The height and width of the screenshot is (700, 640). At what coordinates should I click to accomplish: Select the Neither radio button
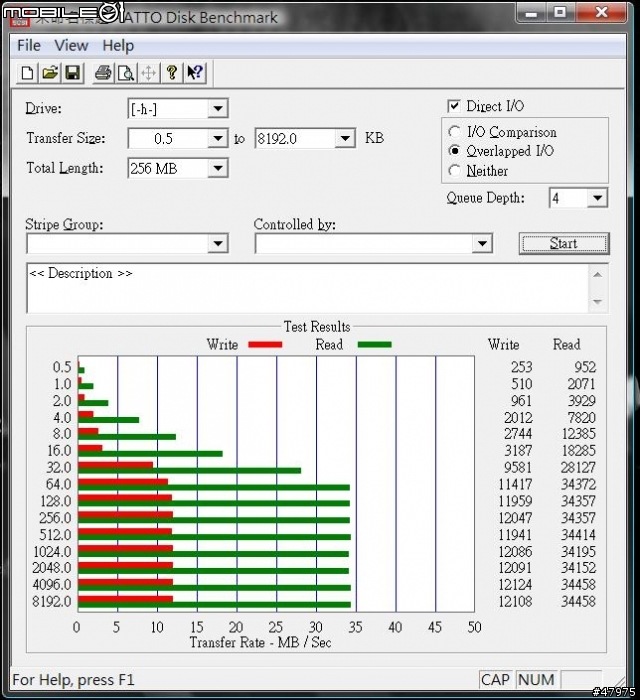click(x=454, y=171)
